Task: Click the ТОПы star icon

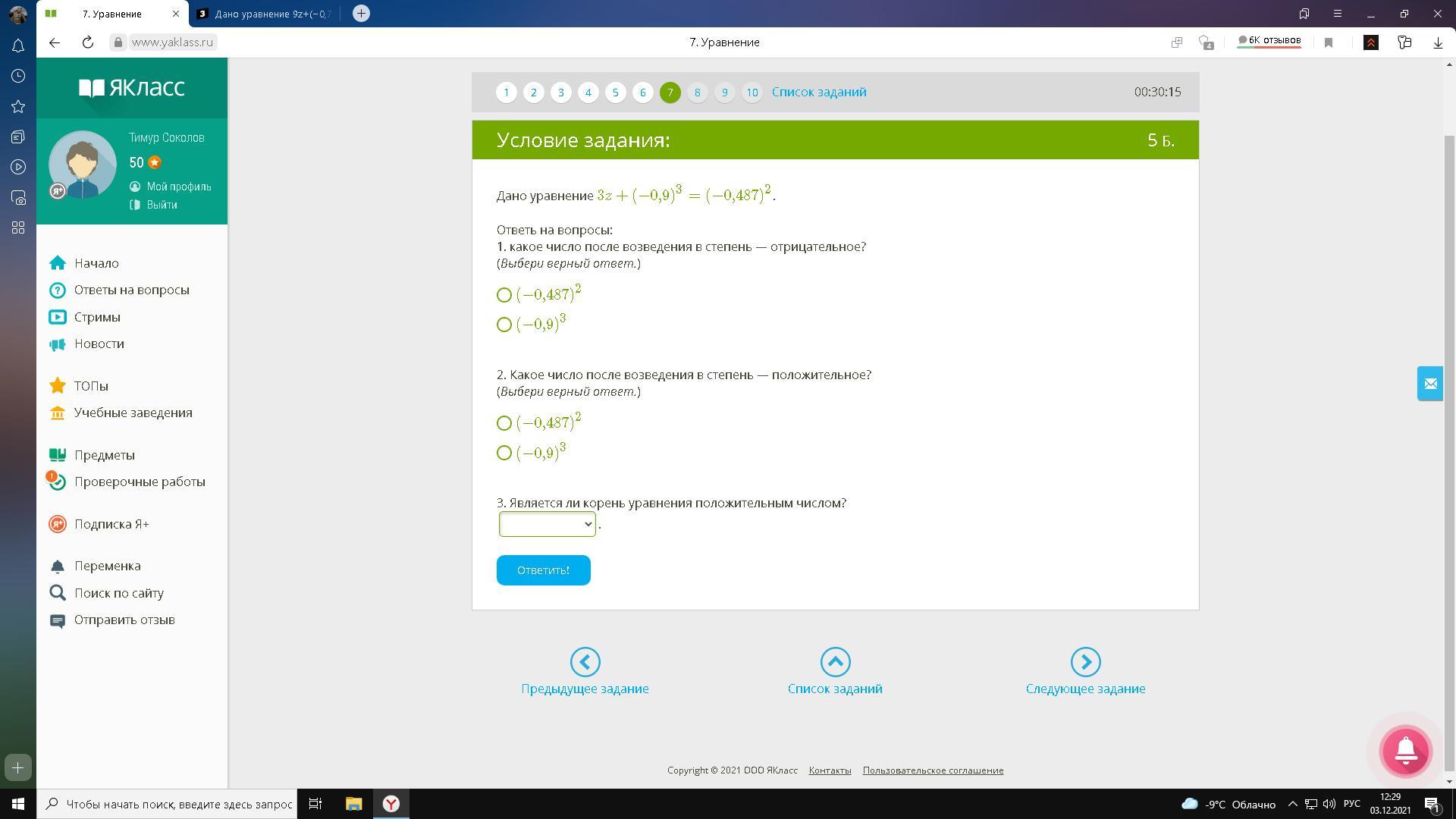Action: pyautogui.click(x=58, y=386)
